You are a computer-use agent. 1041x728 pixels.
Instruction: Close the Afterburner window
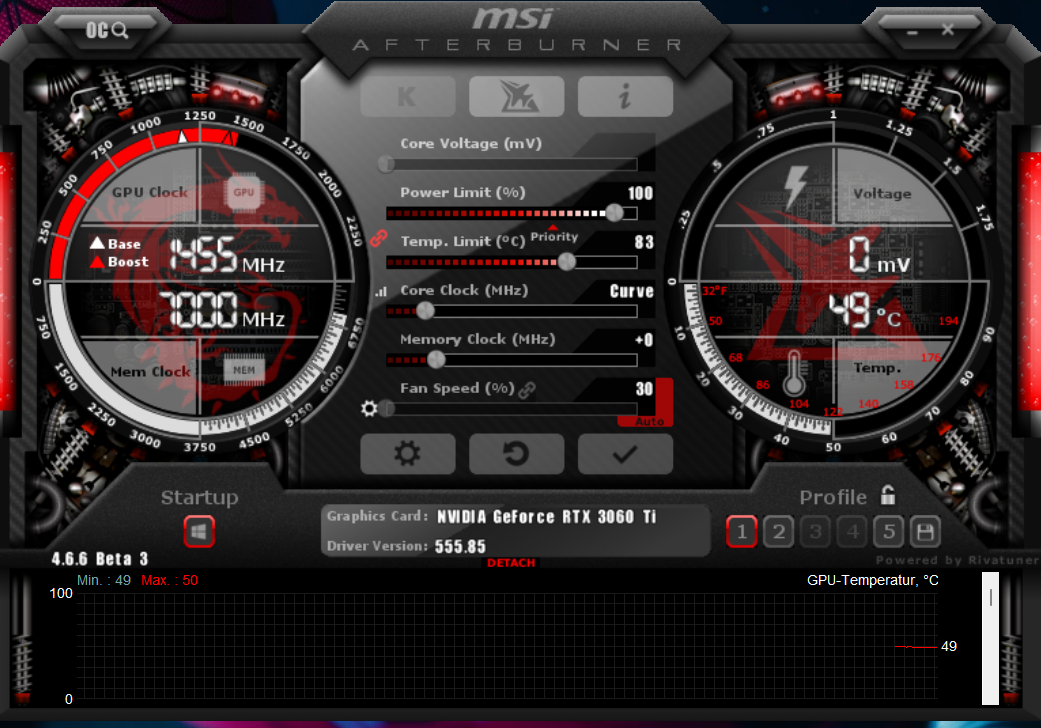[948, 29]
